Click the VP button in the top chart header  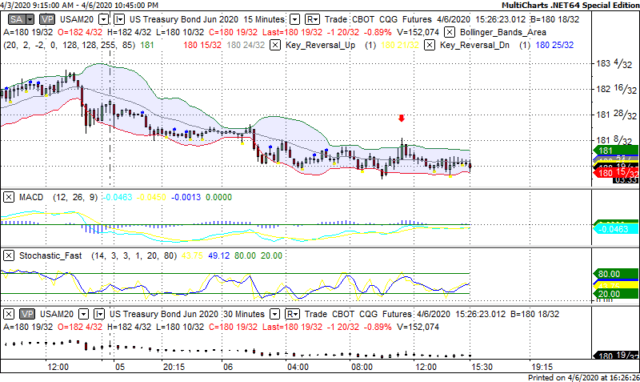pyautogui.click(x=47, y=19)
